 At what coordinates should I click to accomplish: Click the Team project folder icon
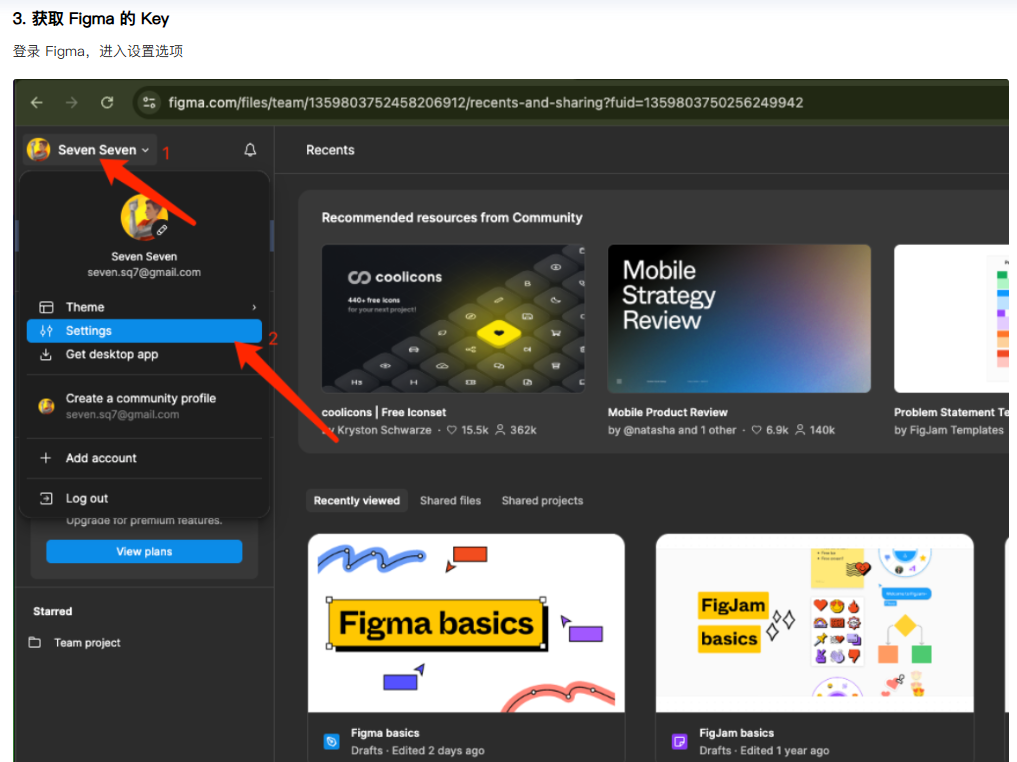35,642
